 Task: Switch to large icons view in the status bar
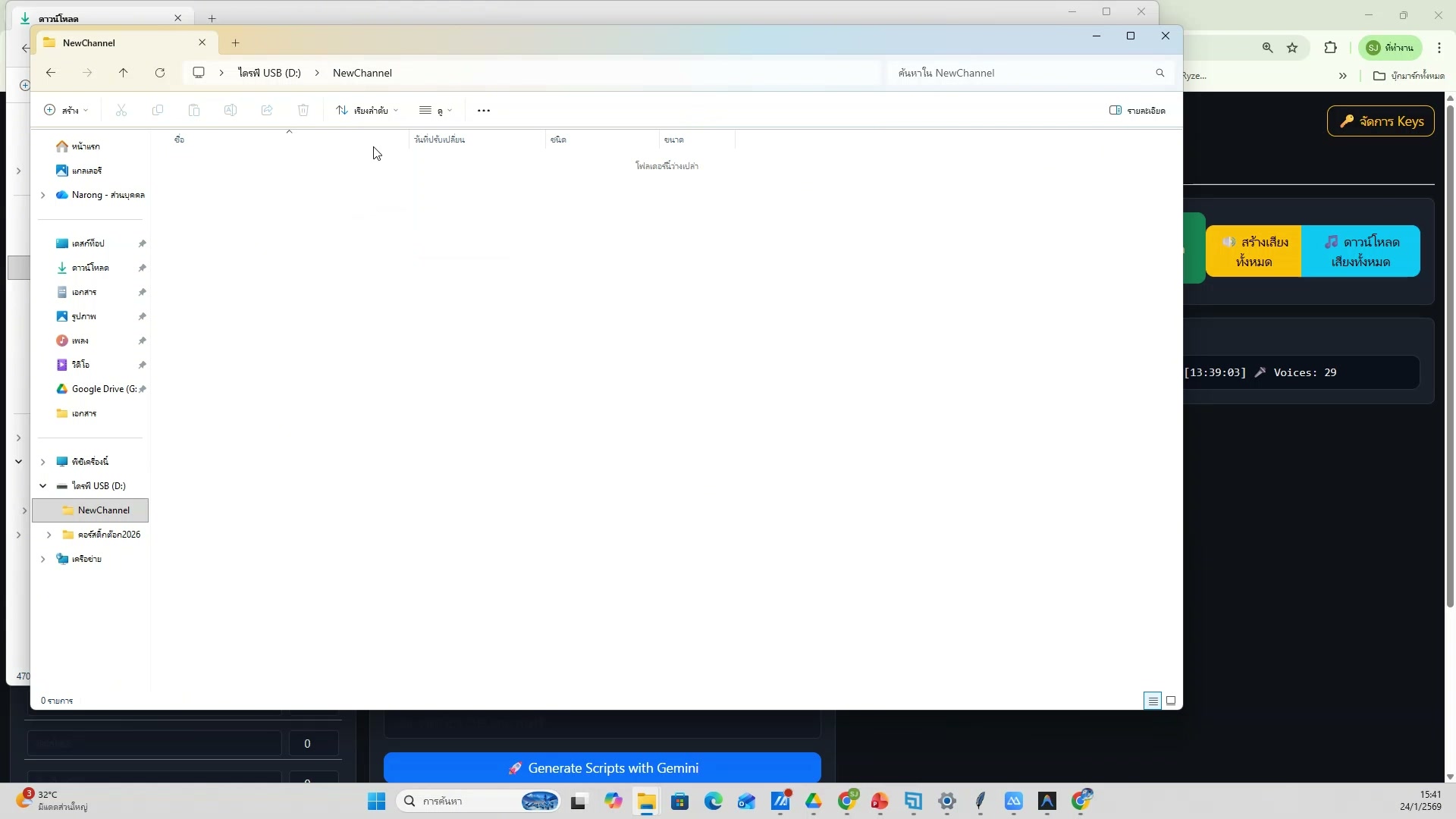click(1171, 701)
